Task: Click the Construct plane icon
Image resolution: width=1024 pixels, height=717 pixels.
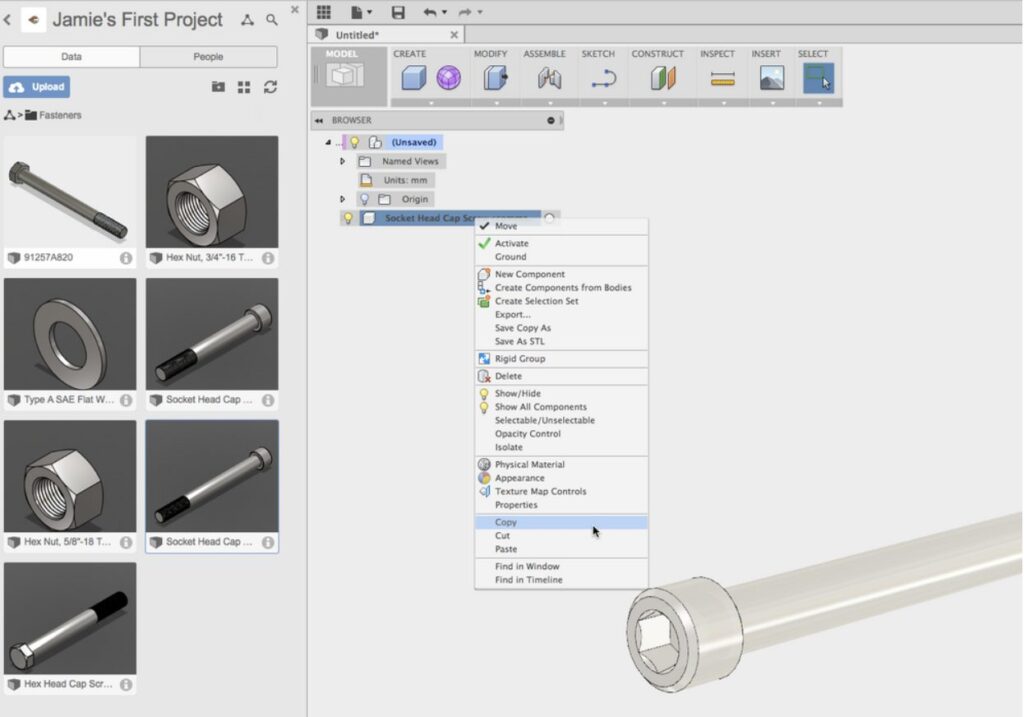Action: pyautogui.click(x=662, y=76)
